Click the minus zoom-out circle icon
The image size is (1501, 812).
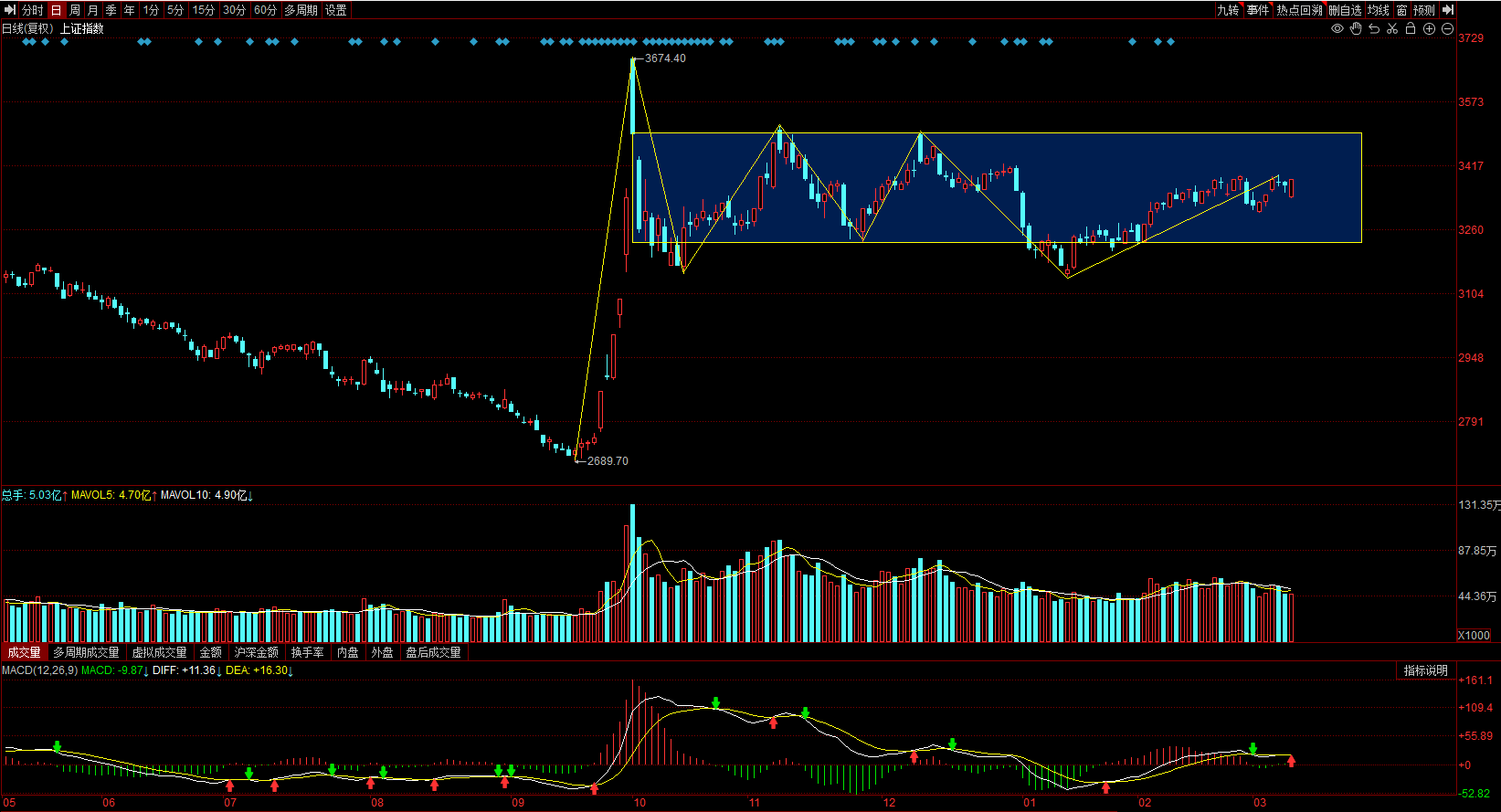(1447, 29)
